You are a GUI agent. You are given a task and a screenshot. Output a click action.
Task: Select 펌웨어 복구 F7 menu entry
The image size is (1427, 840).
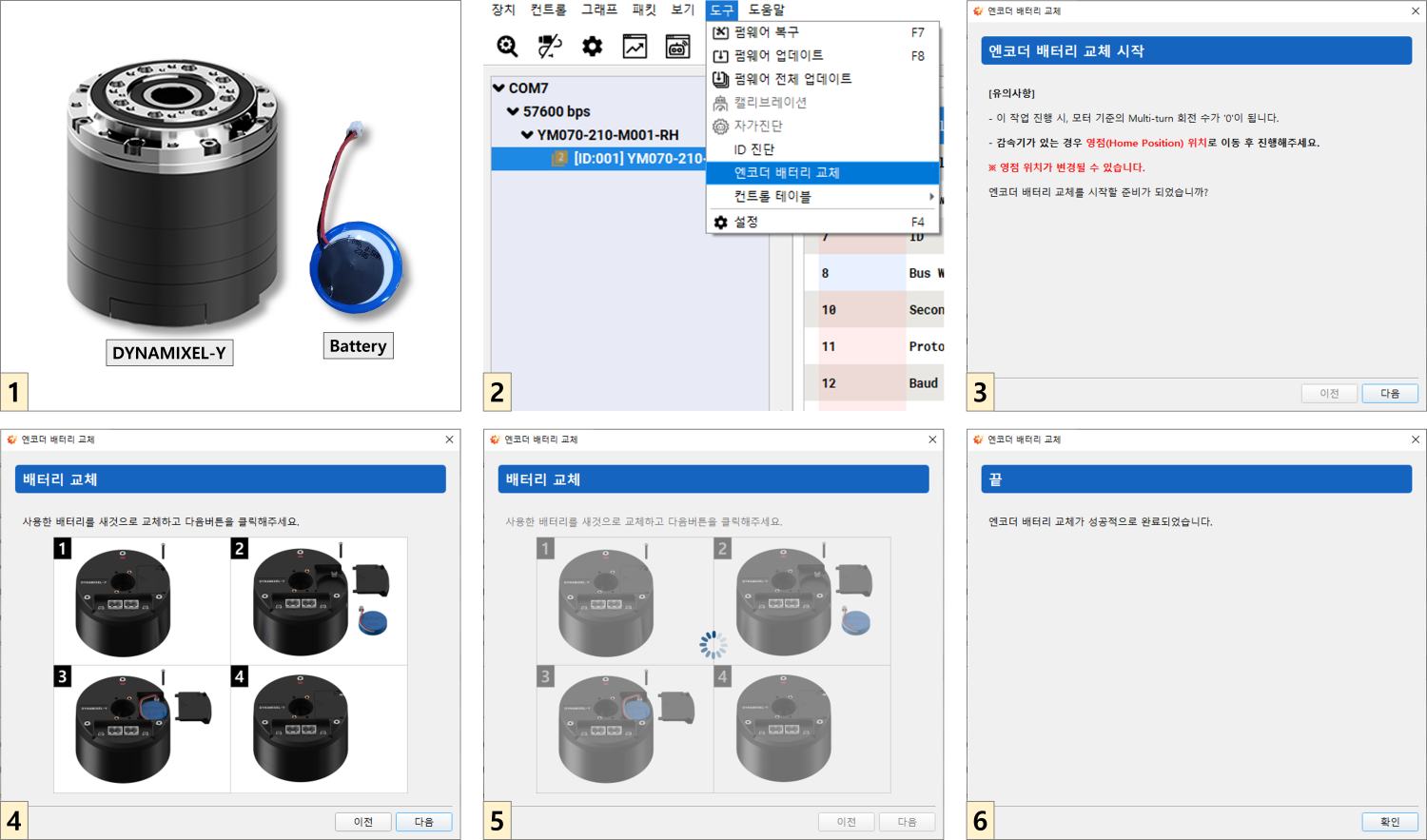pos(822,32)
